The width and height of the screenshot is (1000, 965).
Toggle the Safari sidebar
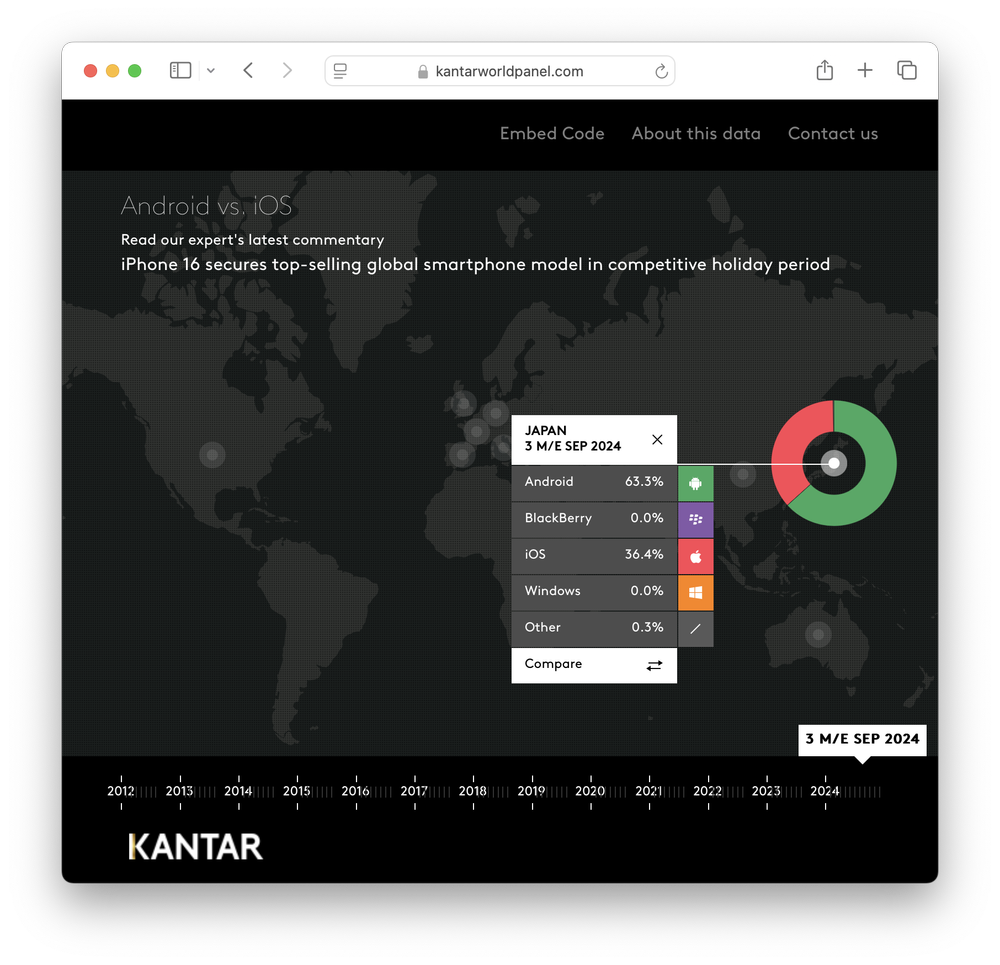click(x=180, y=70)
